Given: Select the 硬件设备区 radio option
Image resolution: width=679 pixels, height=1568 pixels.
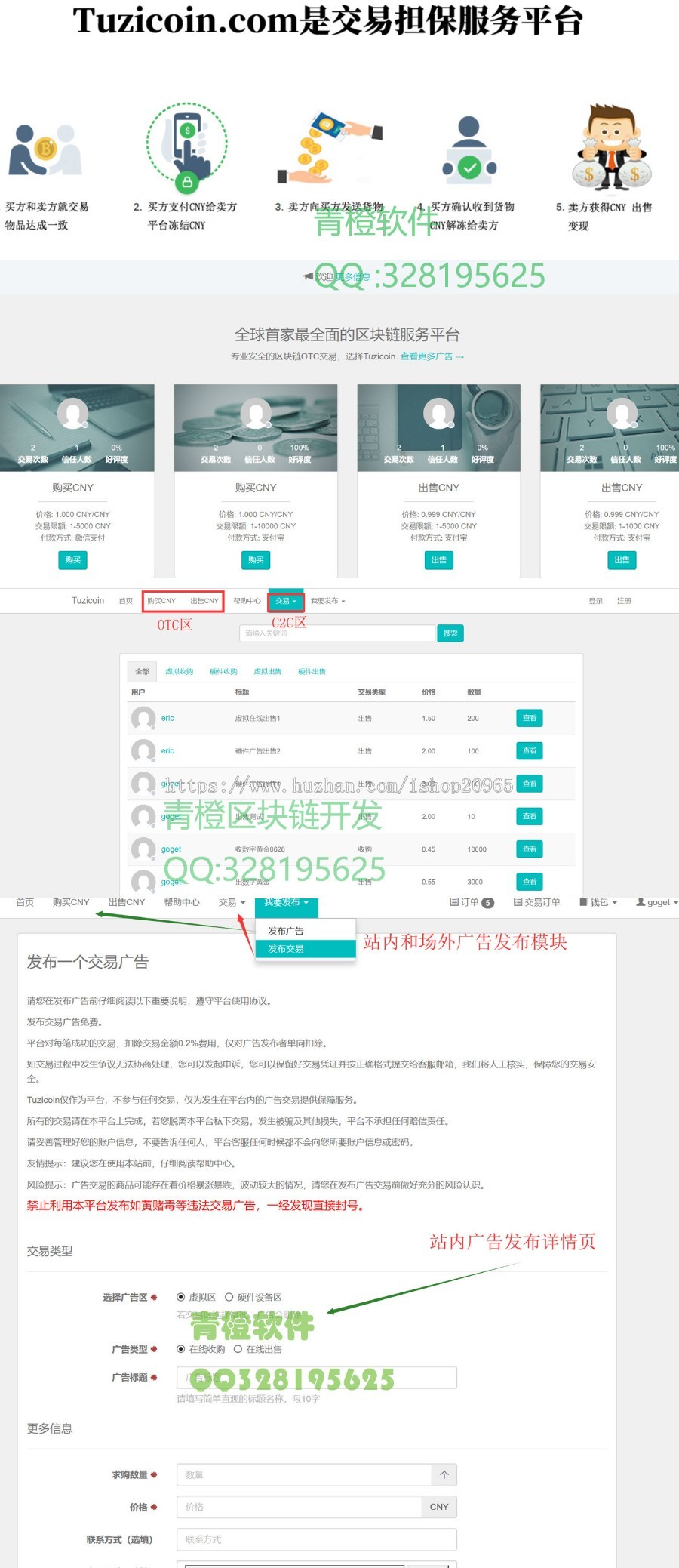Looking at the screenshot, I should click(229, 1297).
